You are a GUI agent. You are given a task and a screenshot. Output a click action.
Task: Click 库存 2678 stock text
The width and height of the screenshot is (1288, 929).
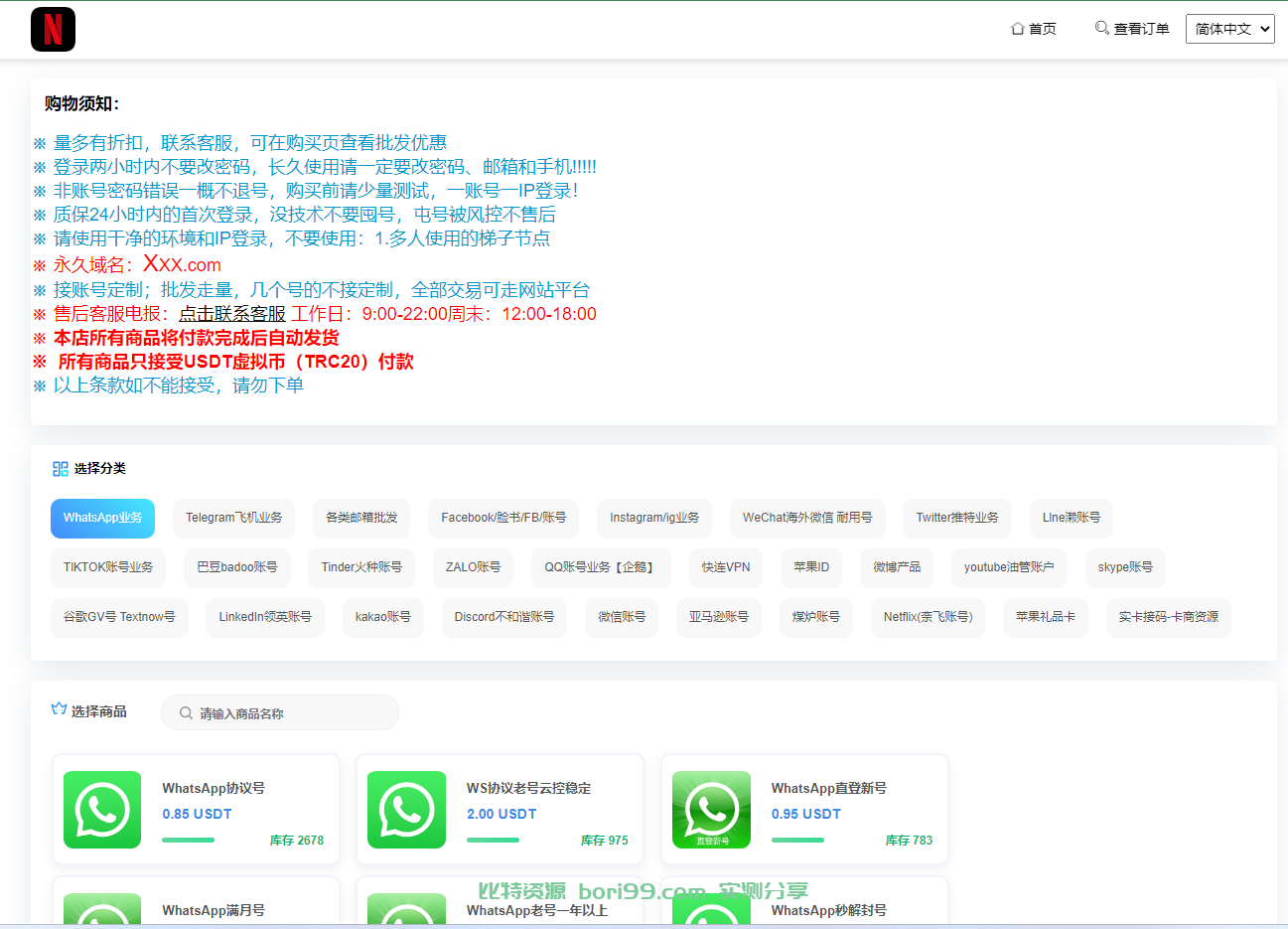tap(297, 841)
